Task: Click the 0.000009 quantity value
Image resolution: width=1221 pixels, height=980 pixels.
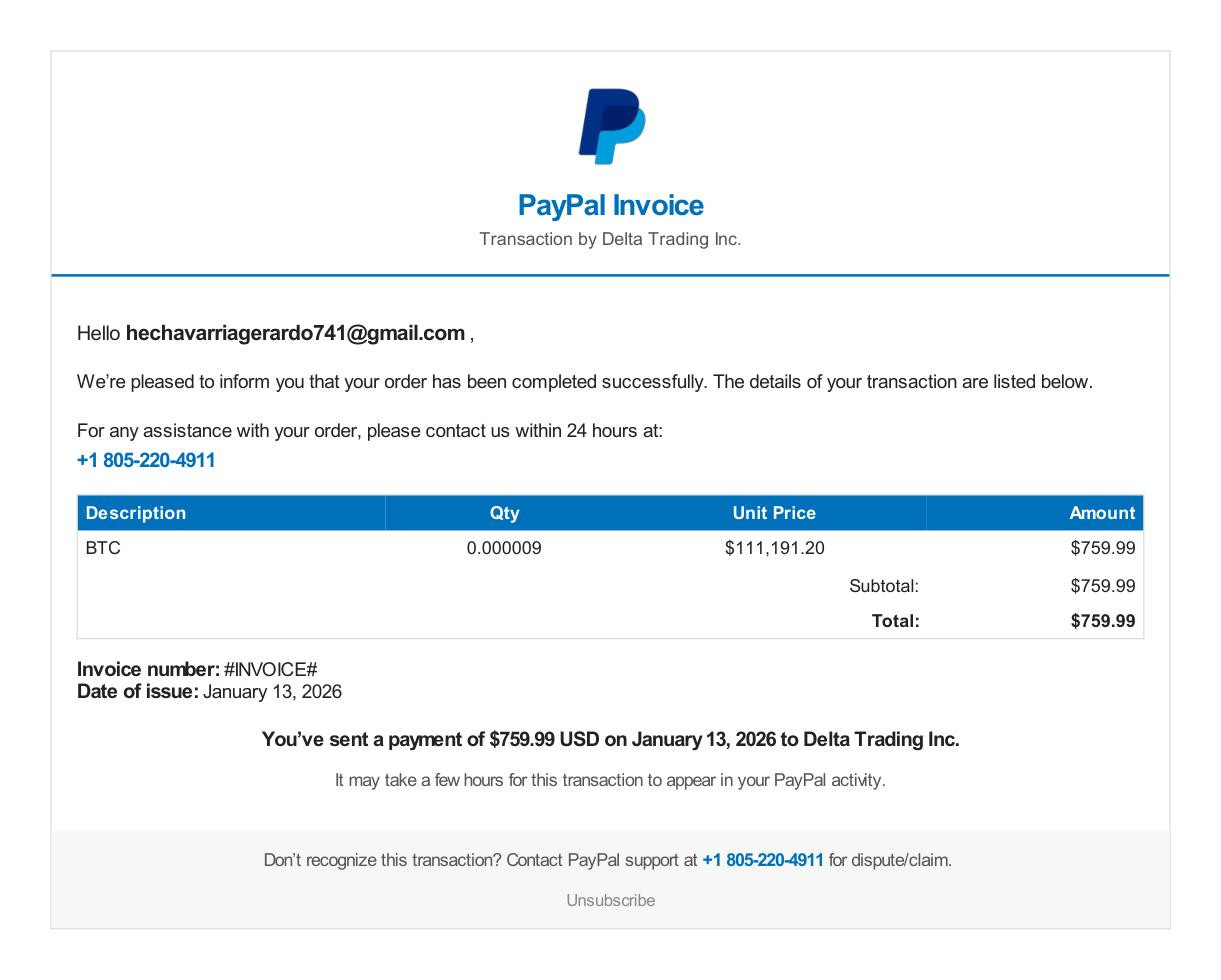Action: (504, 548)
